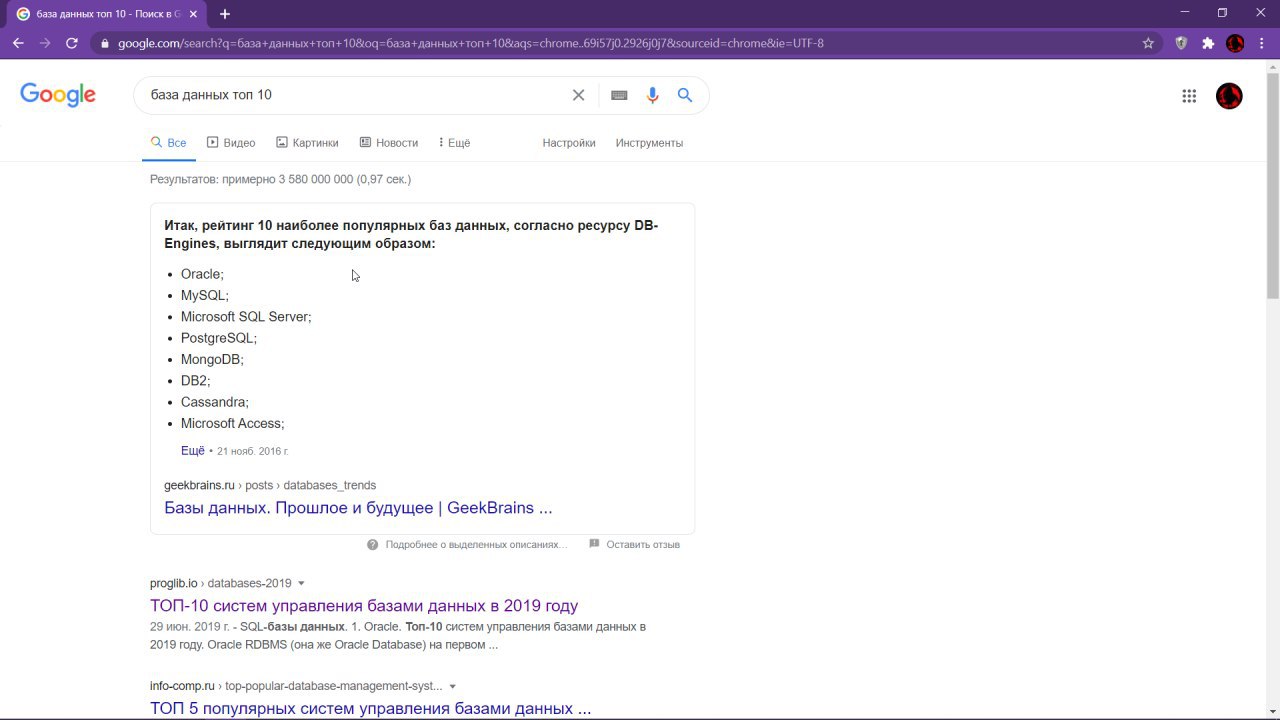The height and width of the screenshot is (720, 1280).
Task: Click the browser address bar URL
Action: click(470, 43)
